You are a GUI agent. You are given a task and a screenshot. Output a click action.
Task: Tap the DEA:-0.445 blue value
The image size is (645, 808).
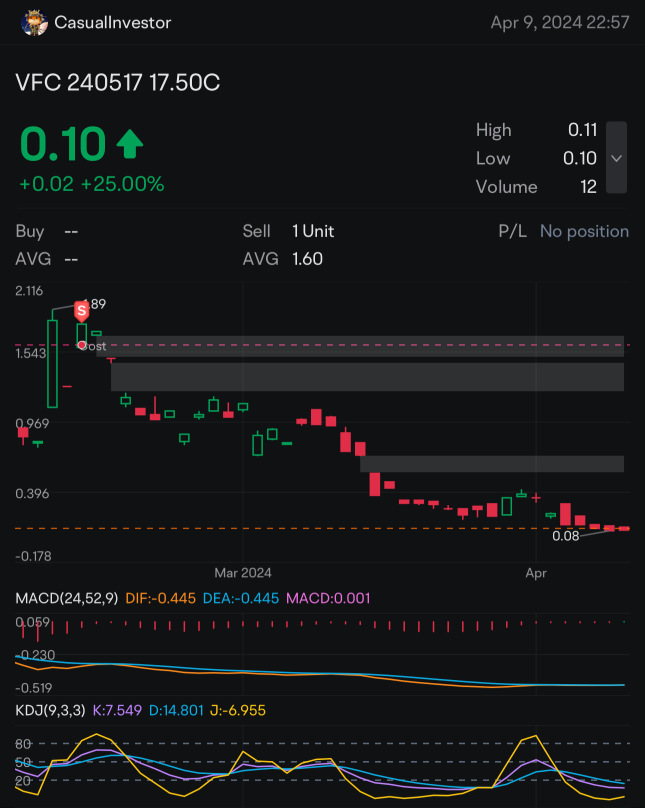241,598
